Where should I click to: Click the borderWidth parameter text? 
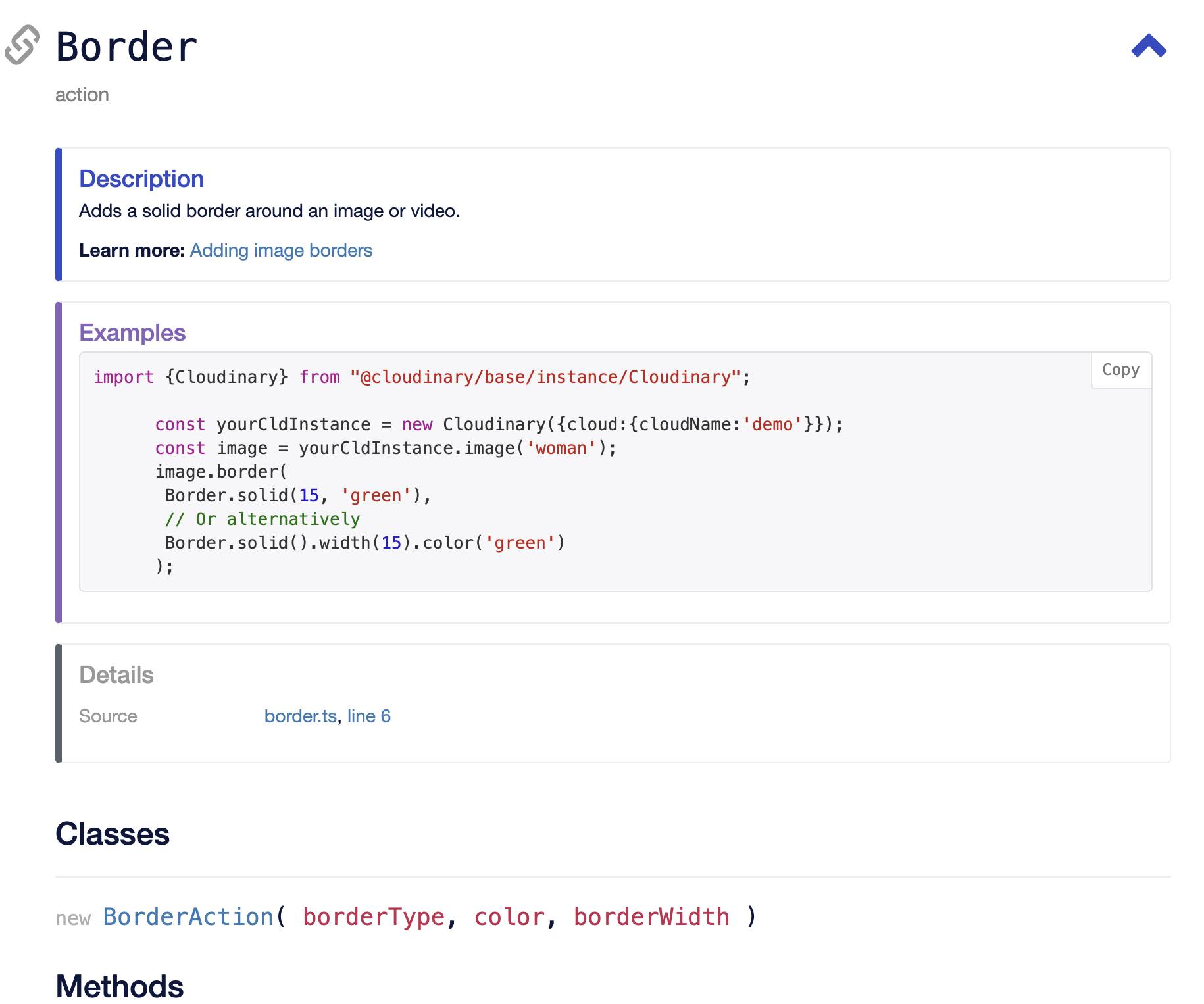(651, 916)
